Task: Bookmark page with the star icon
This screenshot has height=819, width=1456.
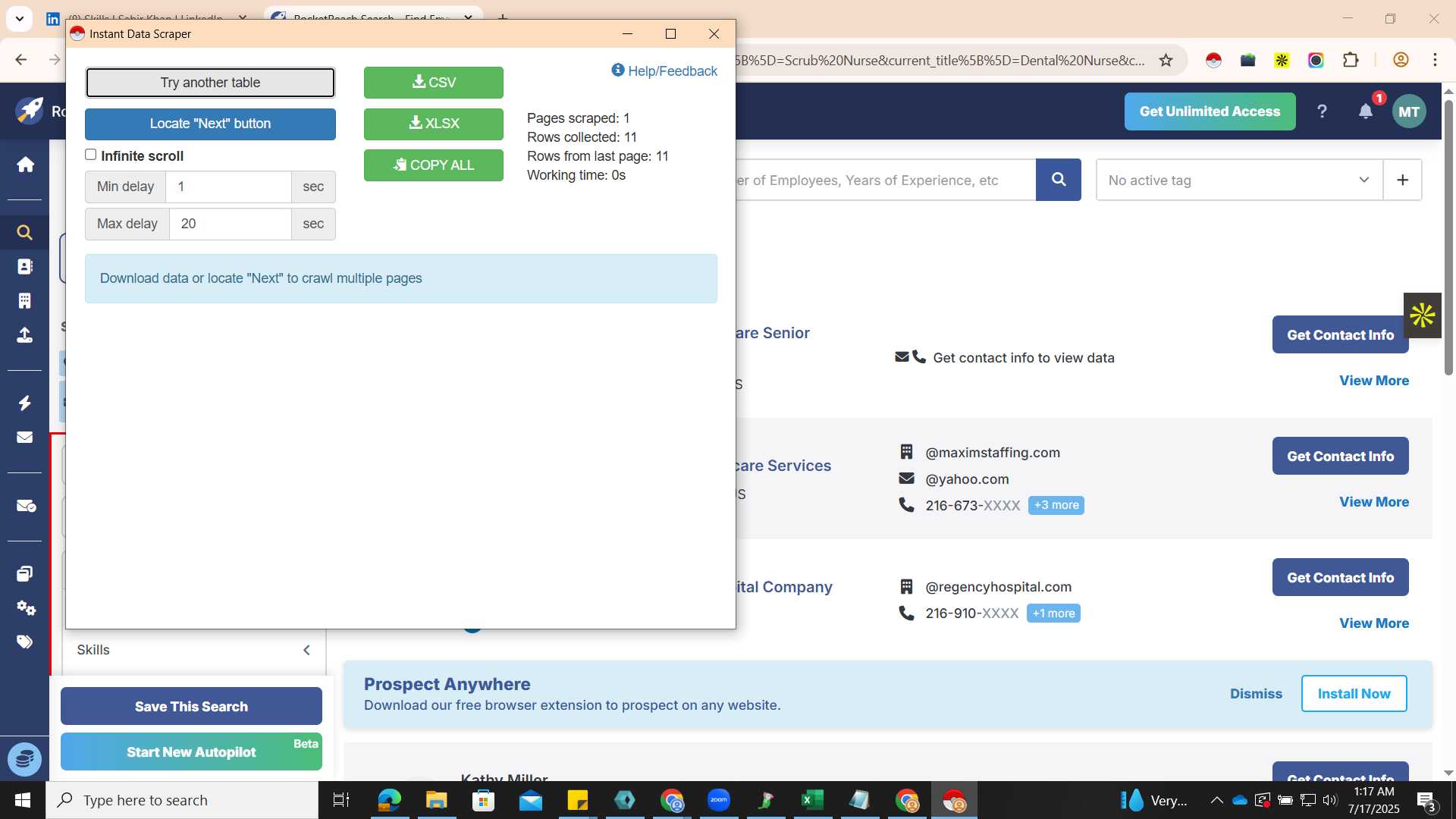Action: coord(1166,60)
